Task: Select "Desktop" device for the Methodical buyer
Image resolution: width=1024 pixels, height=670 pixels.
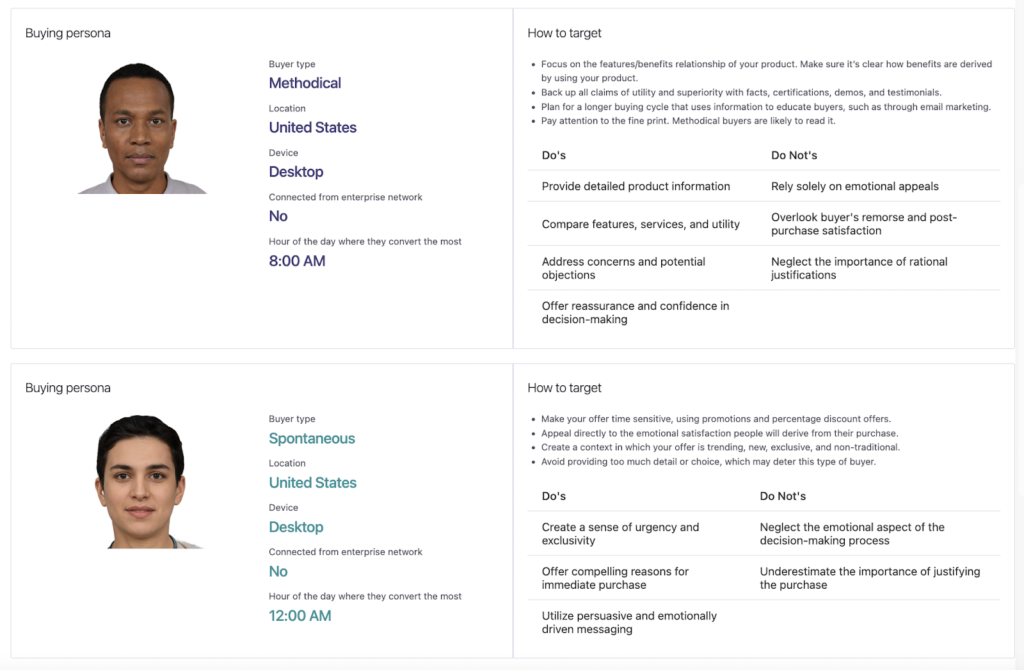Action: click(x=296, y=171)
